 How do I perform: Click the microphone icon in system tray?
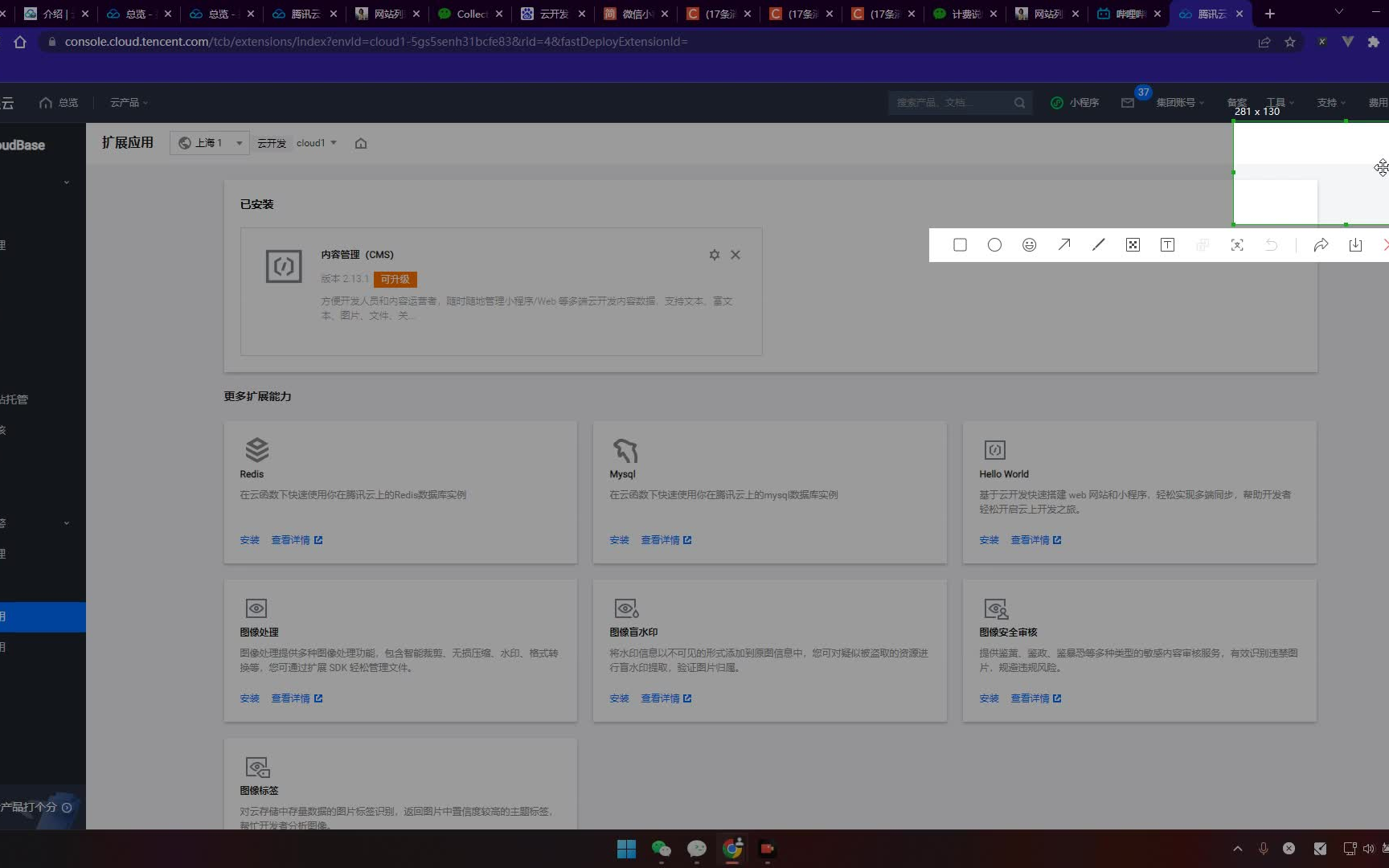click(x=1264, y=849)
